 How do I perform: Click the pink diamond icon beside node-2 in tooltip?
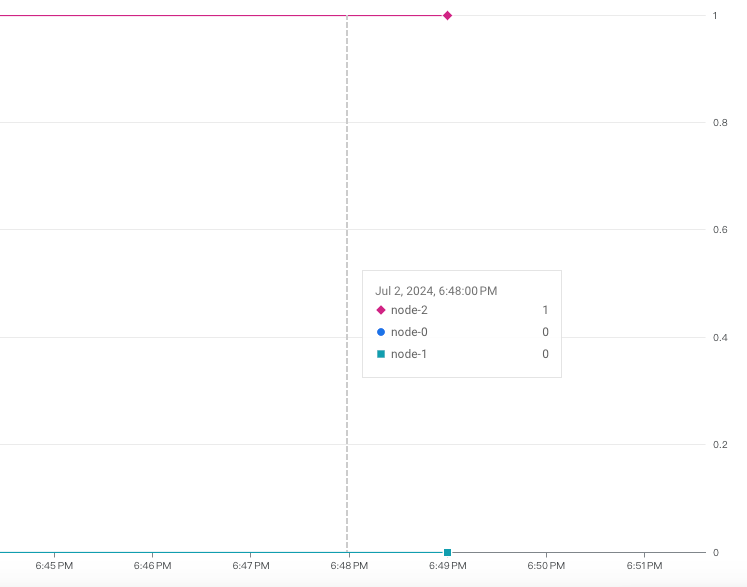pos(380,310)
